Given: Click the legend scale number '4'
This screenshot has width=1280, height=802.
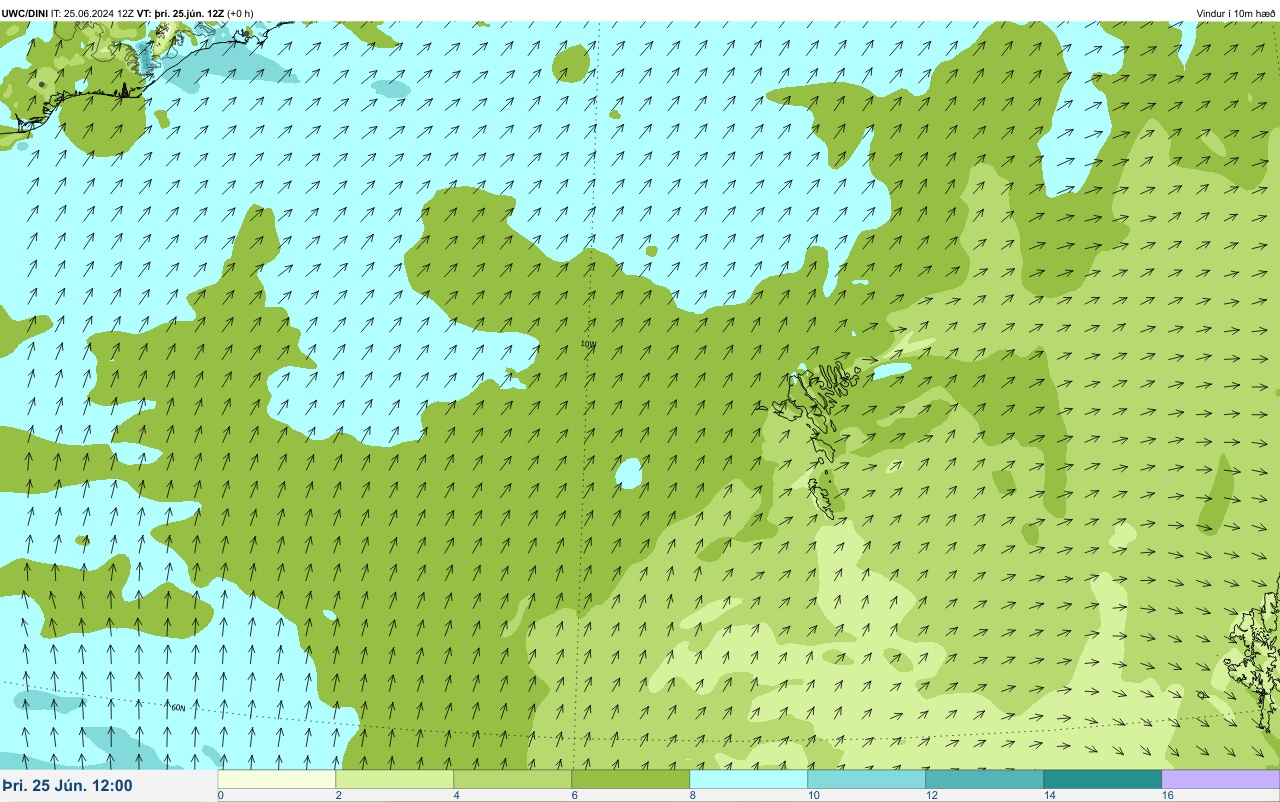Looking at the screenshot, I should pos(456,795).
